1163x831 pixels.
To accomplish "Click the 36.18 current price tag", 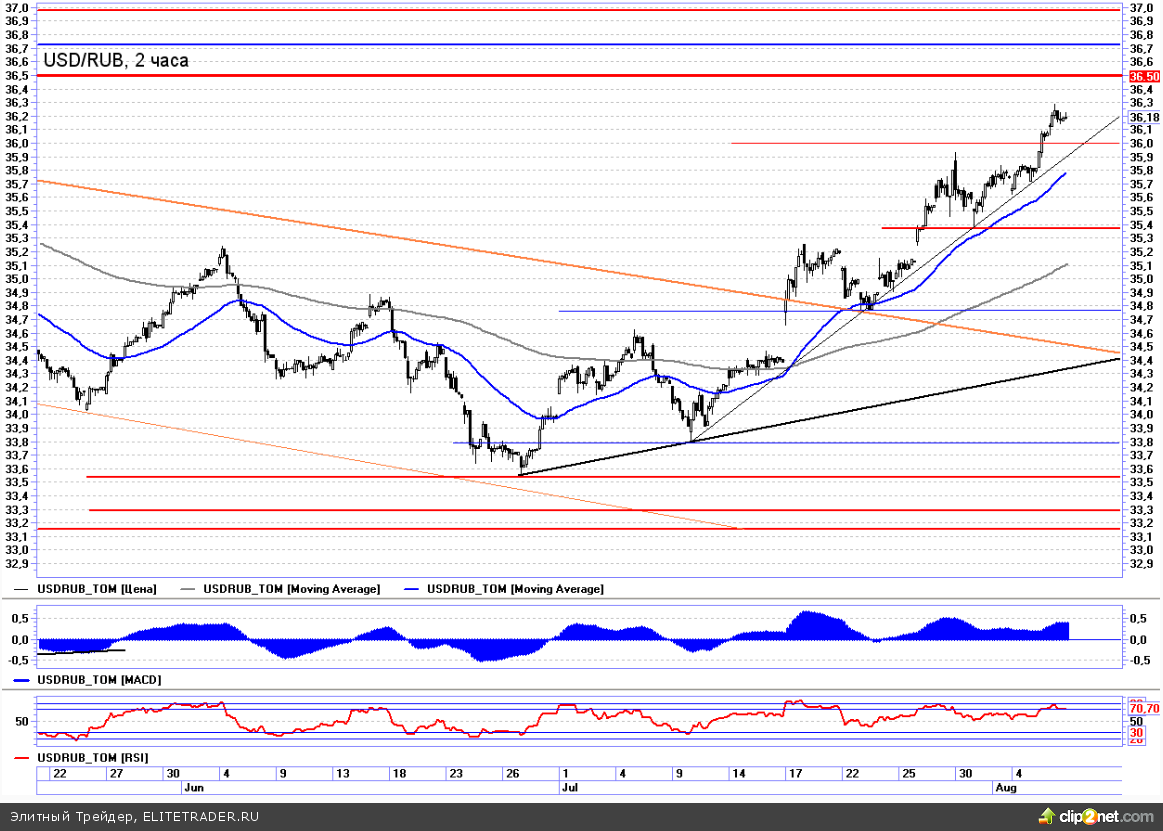I will (x=1143, y=117).
